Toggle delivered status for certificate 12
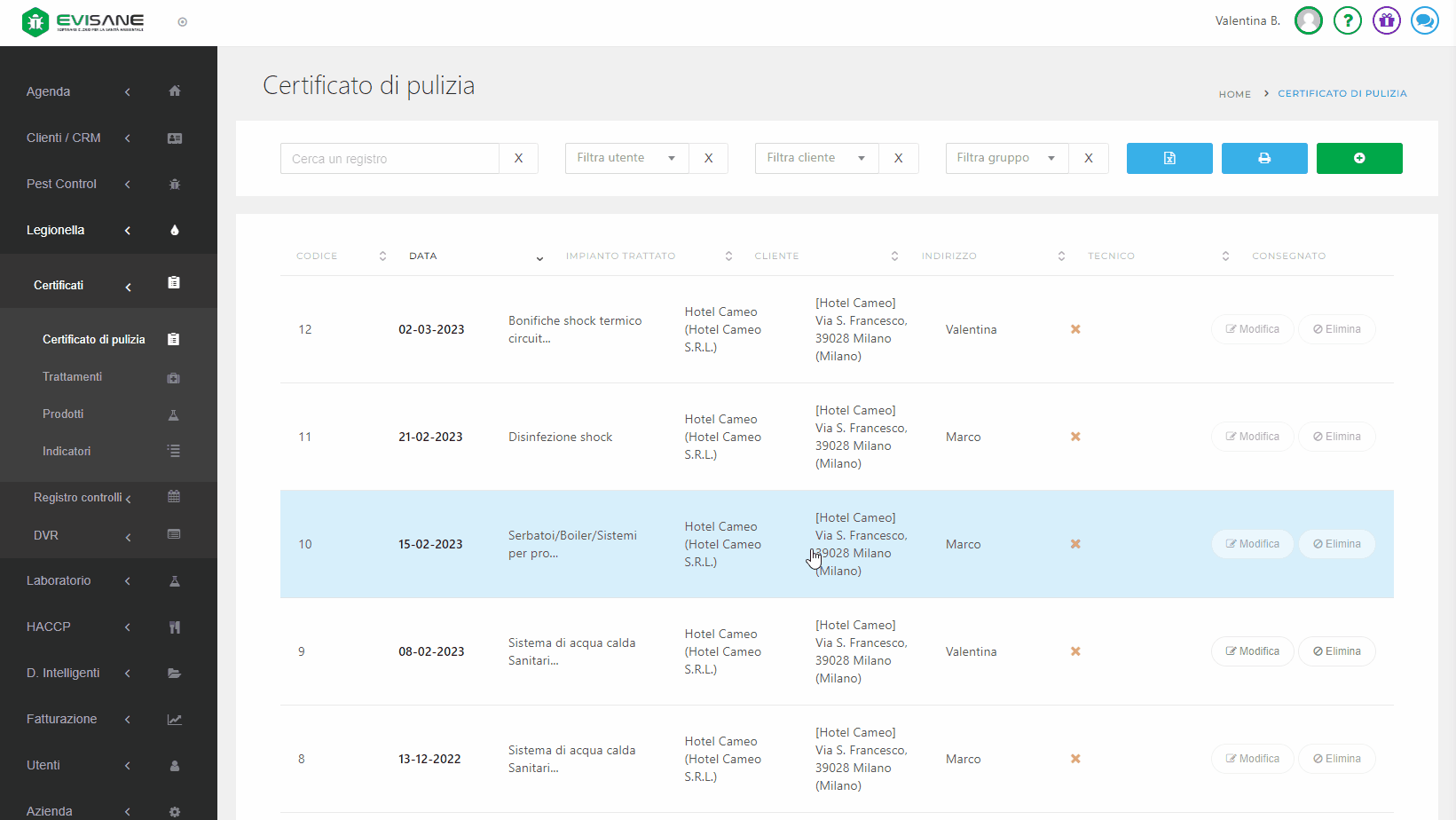1456x820 pixels. [x=1074, y=329]
